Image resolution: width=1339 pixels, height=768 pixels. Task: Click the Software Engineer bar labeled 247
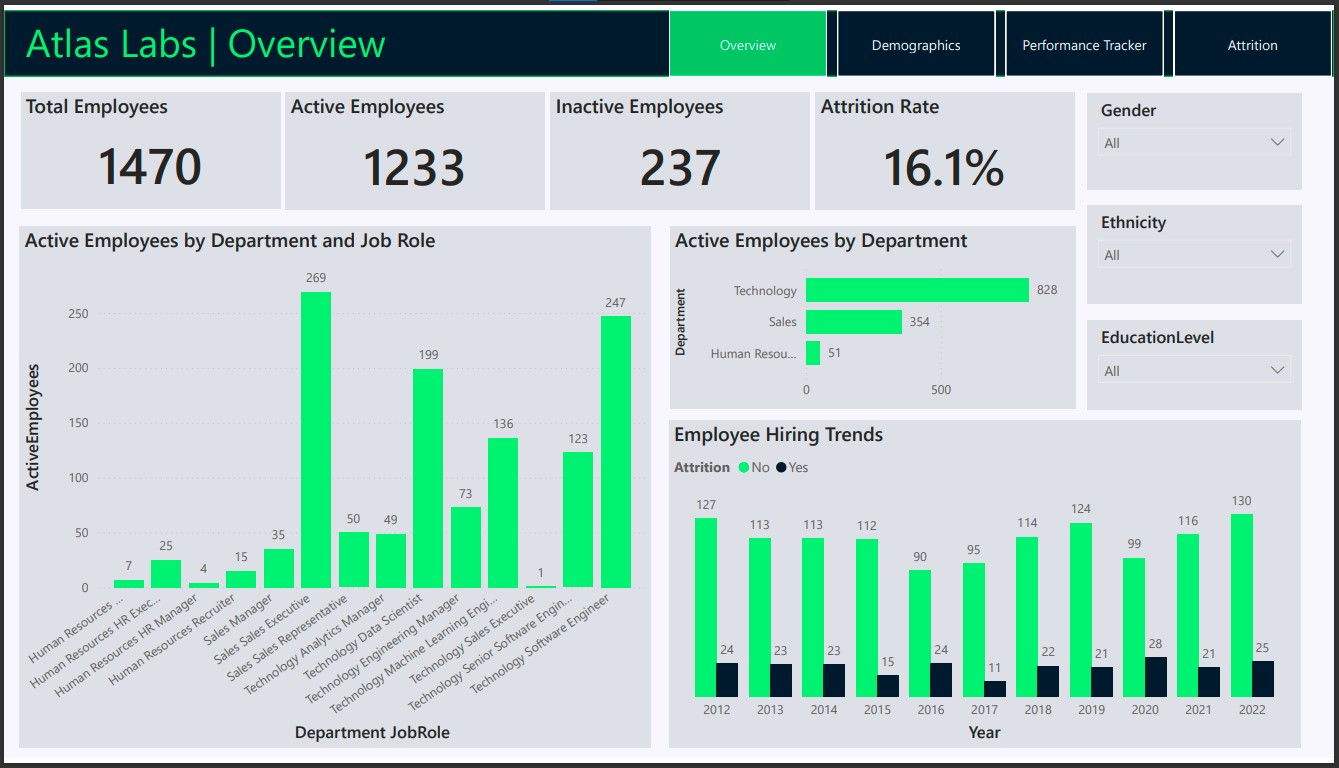click(616, 452)
